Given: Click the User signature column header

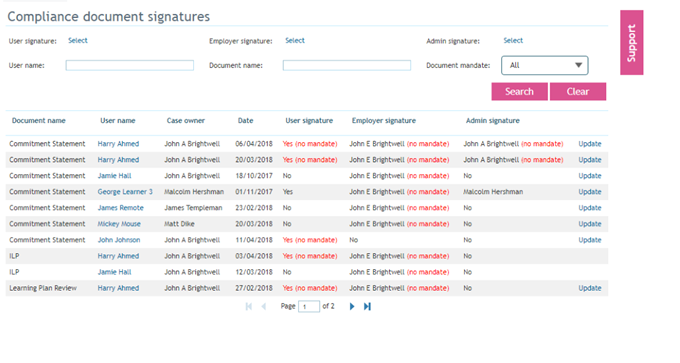Looking at the screenshot, I should 309,121.
